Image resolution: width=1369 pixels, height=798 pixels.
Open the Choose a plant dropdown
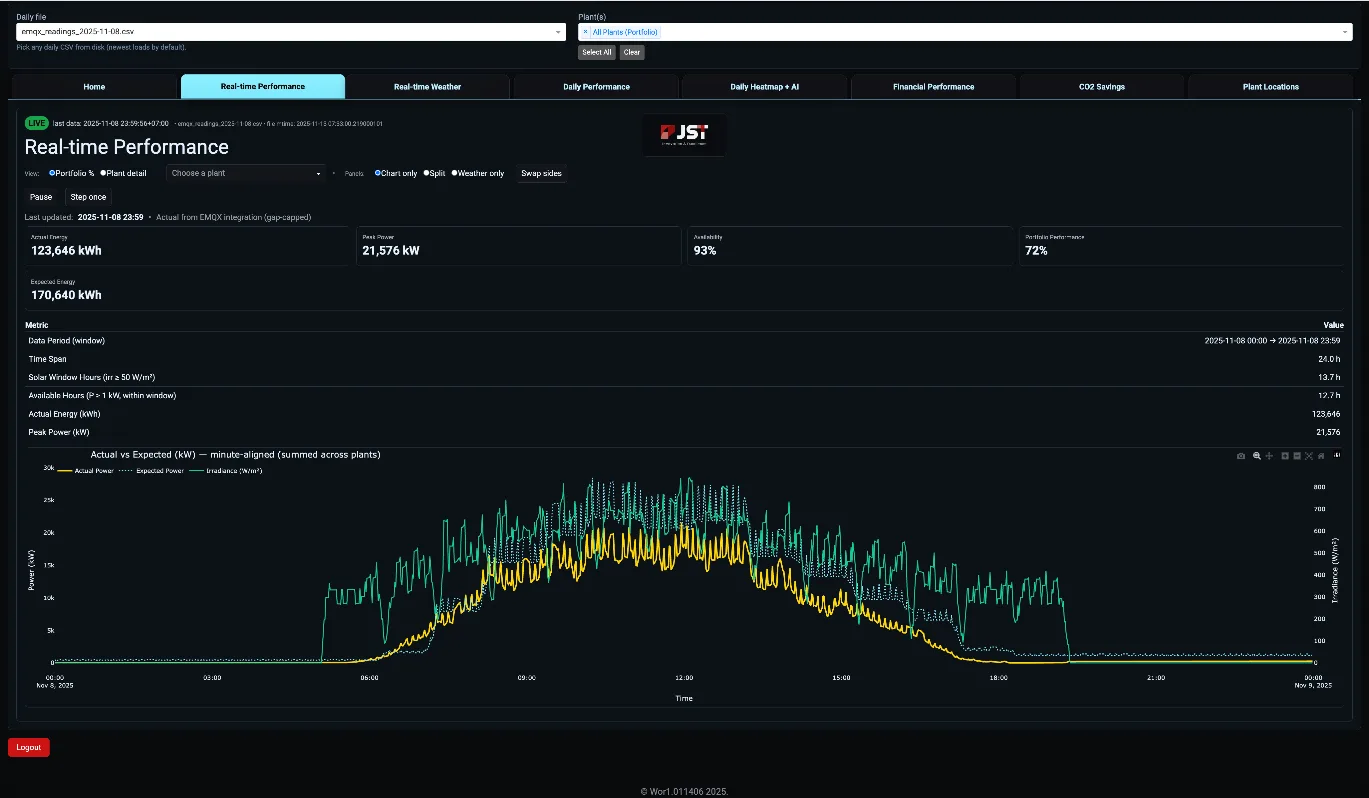pyautogui.click(x=246, y=173)
